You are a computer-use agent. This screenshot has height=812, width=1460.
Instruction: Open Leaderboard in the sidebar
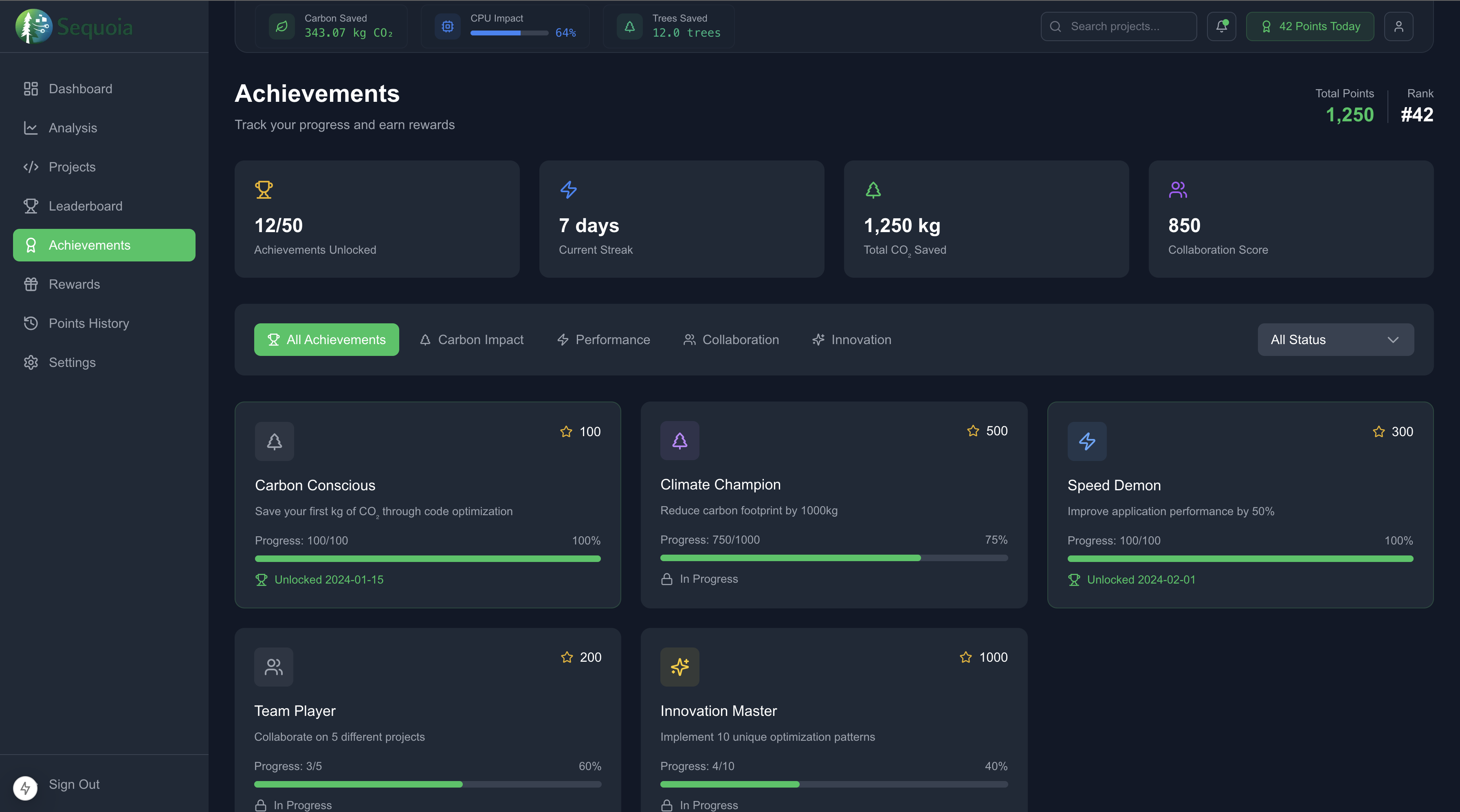[x=85, y=206]
